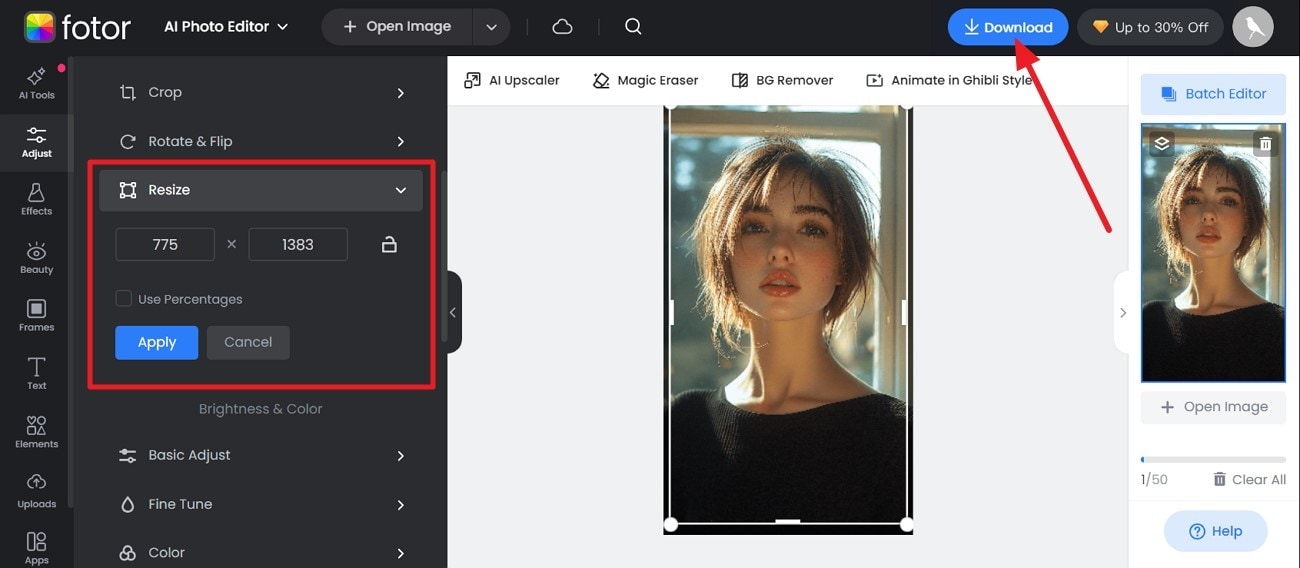Open the AI Upscaler tool

[512, 80]
